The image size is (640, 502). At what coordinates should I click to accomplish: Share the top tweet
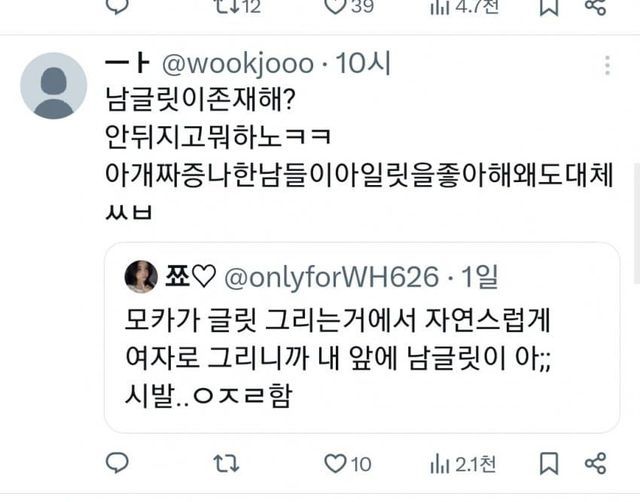pos(596,7)
